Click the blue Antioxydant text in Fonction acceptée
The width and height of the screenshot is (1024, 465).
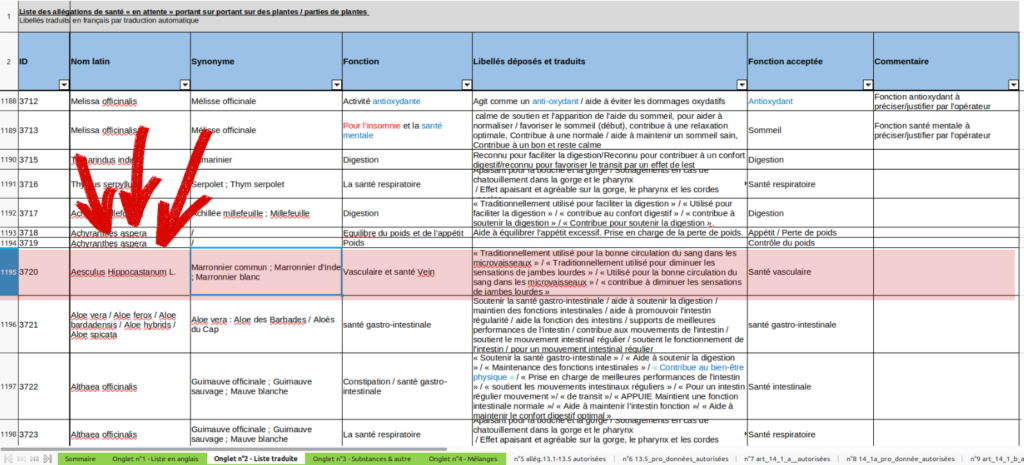(771, 101)
